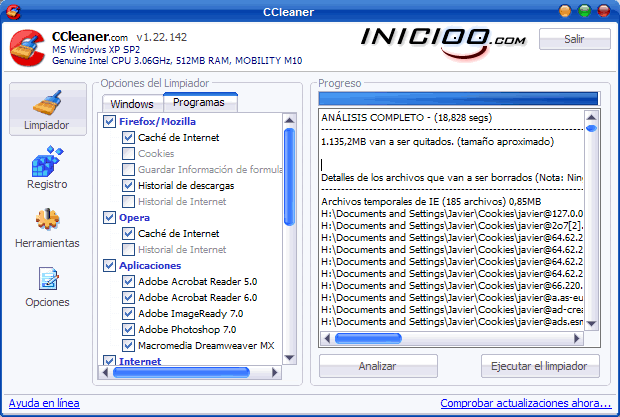Uncheck Macromedia Dreamweaver MX
Viewport: 620px width, 417px height.
tap(128, 345)
